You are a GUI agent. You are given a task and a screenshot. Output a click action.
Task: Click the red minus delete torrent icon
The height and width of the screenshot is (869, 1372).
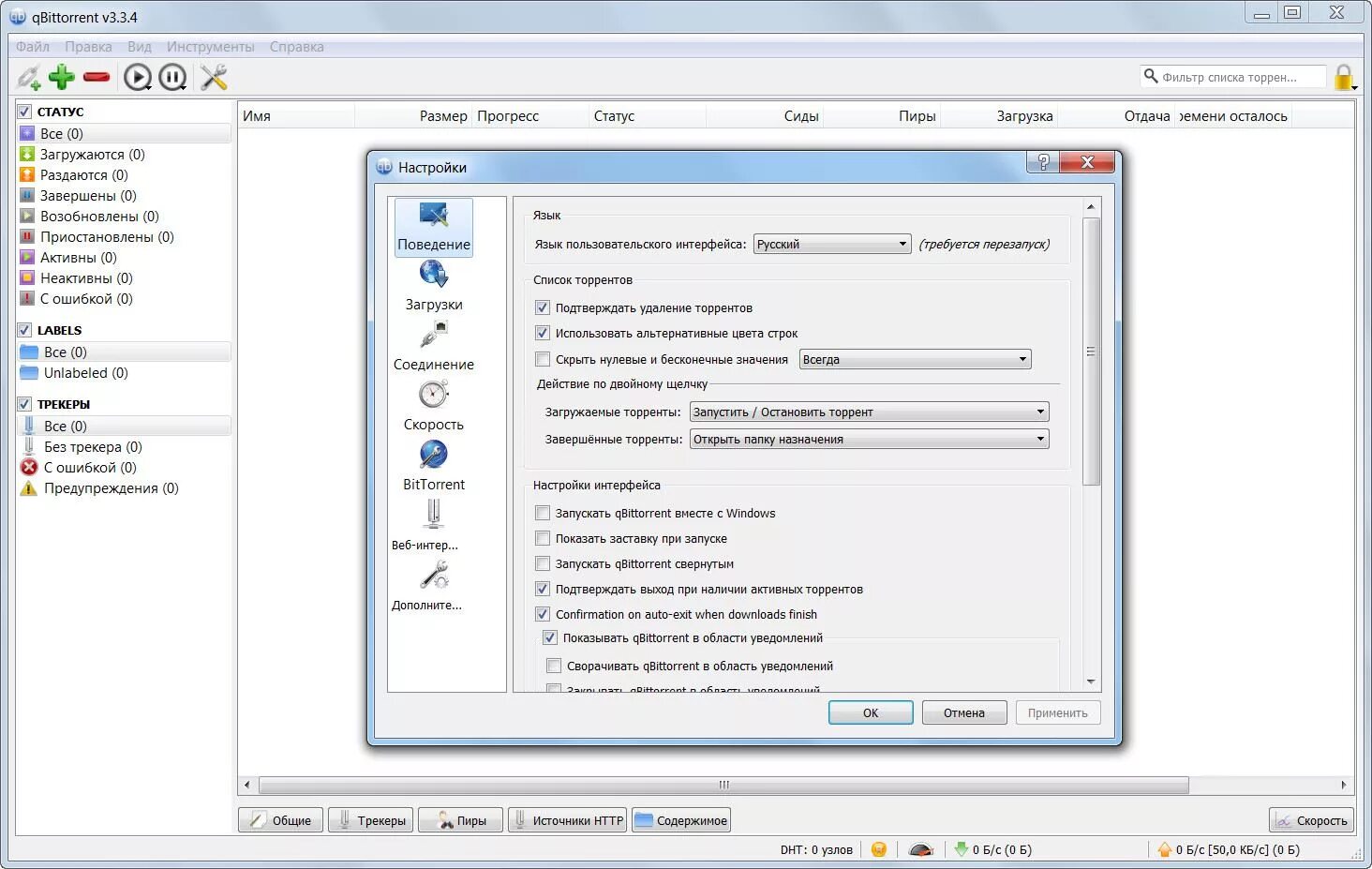96,77
